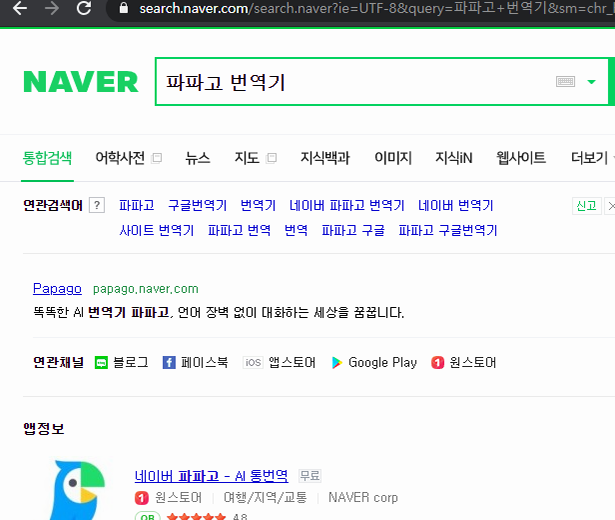Open the 이미지 tab
Screen dimensions: 615x520
coord(393,158)
